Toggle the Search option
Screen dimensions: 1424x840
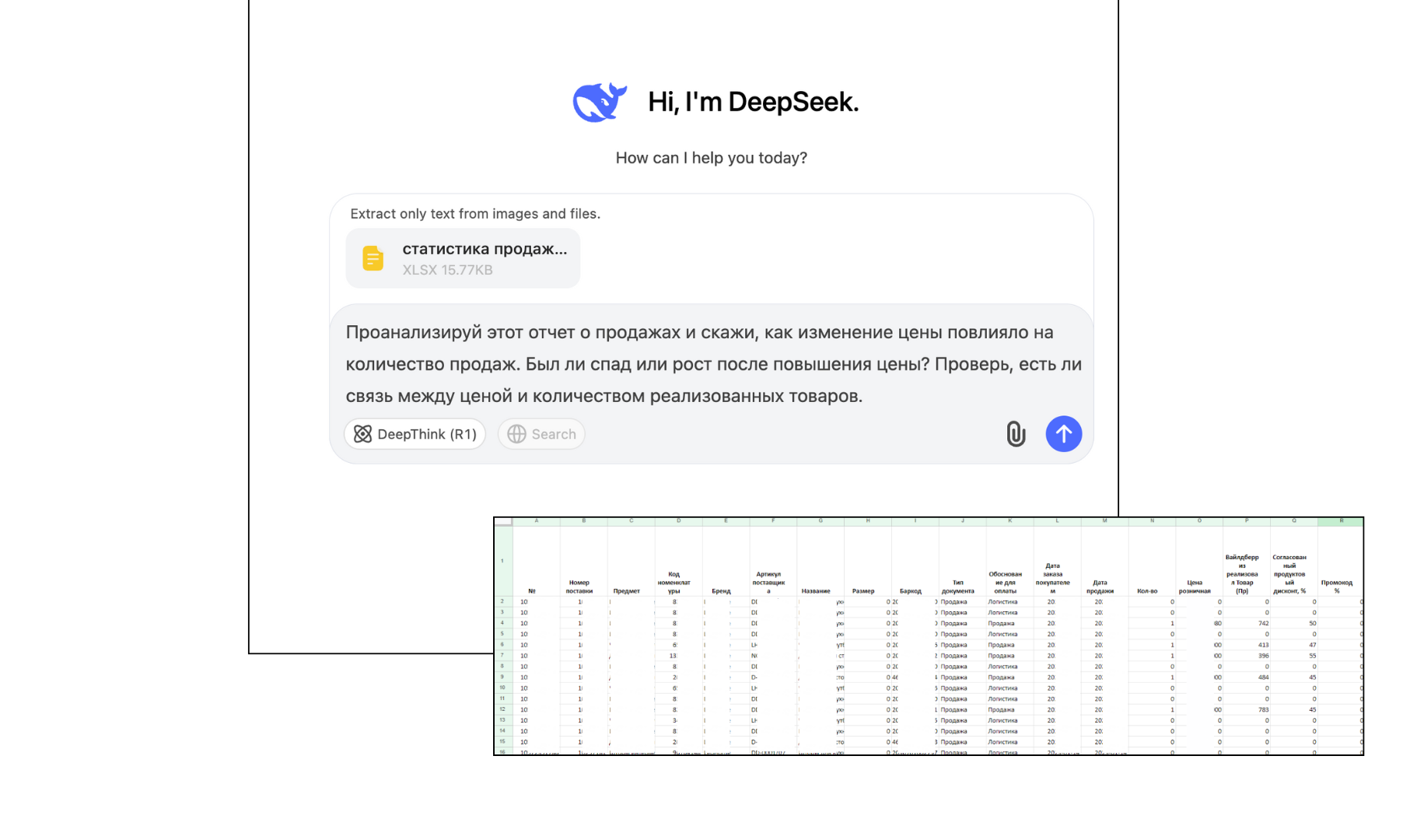pyautogui.click(x=542, y=434)
